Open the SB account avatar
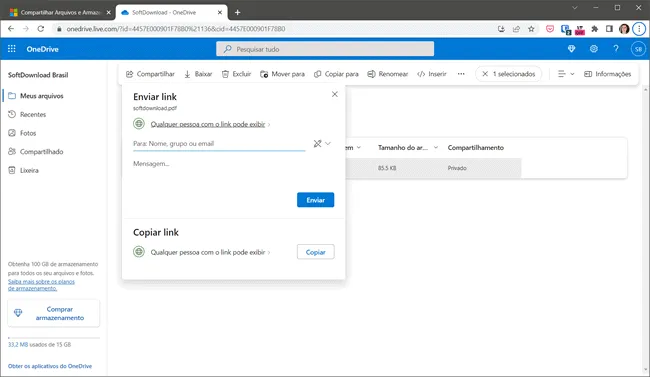650x377 pixels. coord(638,49)
